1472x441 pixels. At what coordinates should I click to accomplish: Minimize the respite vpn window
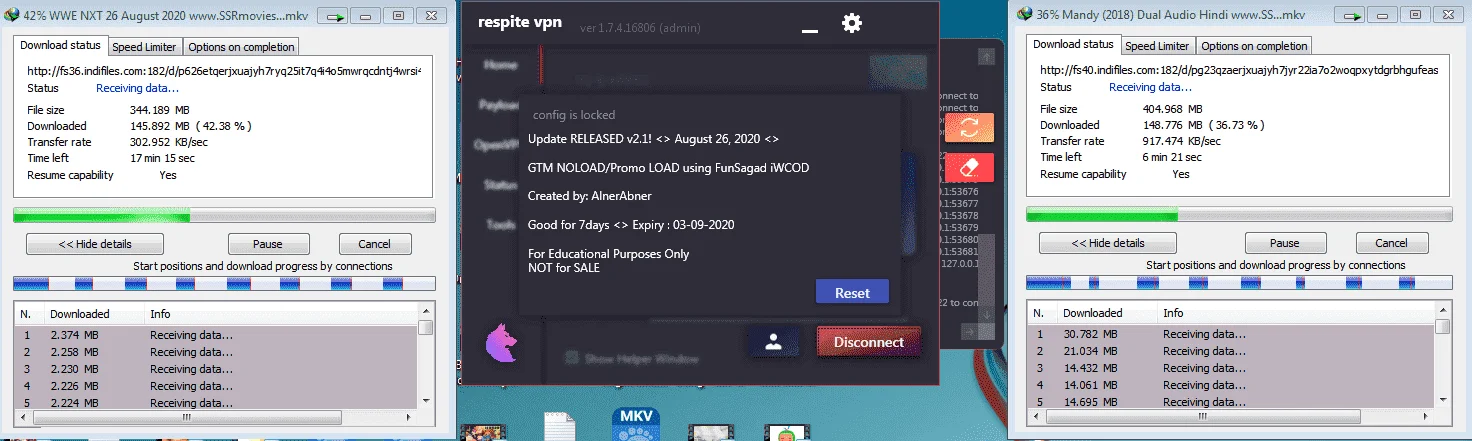810,31
